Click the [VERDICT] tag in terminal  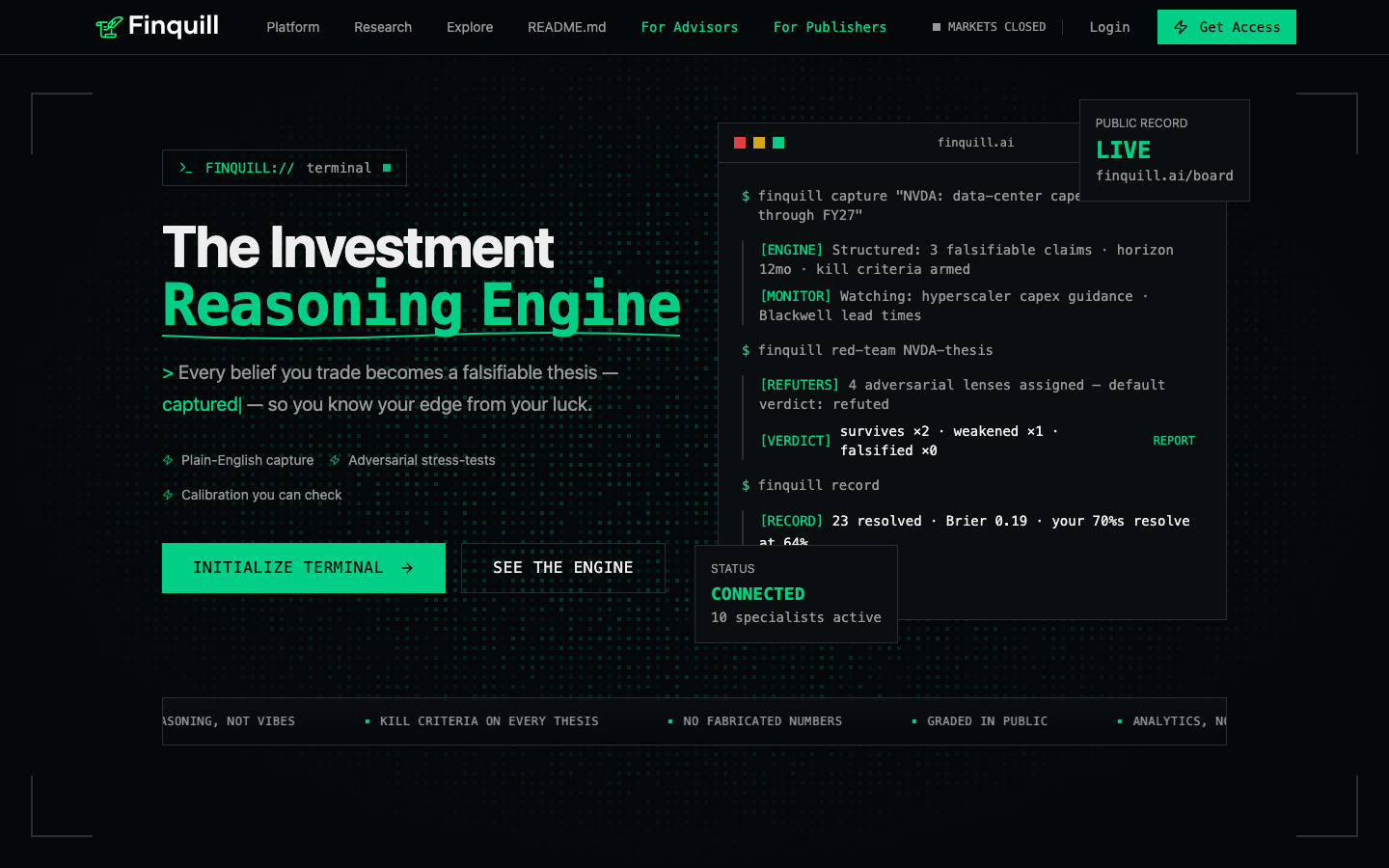pyautogui.click(x=796, y=441)
